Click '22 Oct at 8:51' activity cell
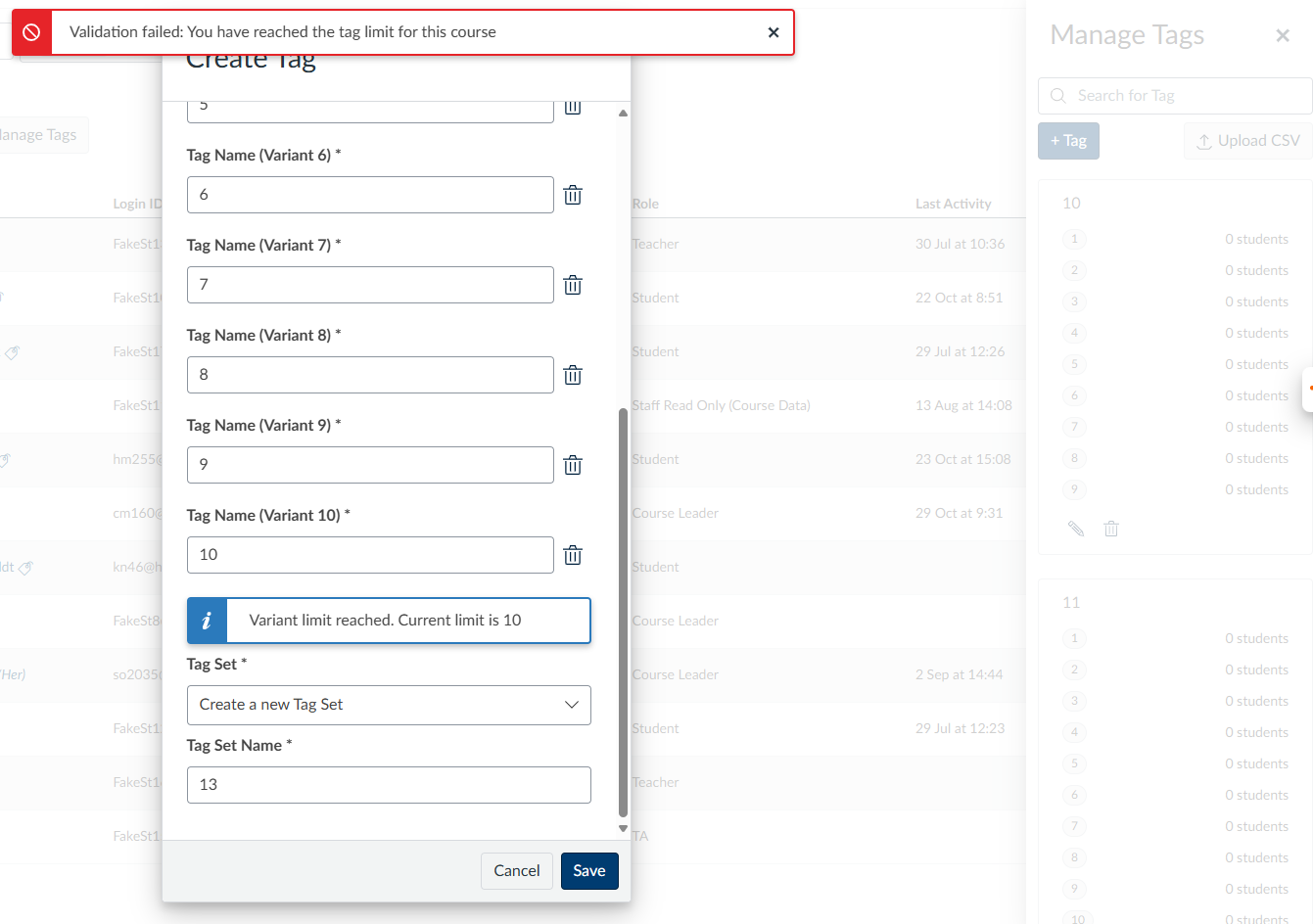 959,298
